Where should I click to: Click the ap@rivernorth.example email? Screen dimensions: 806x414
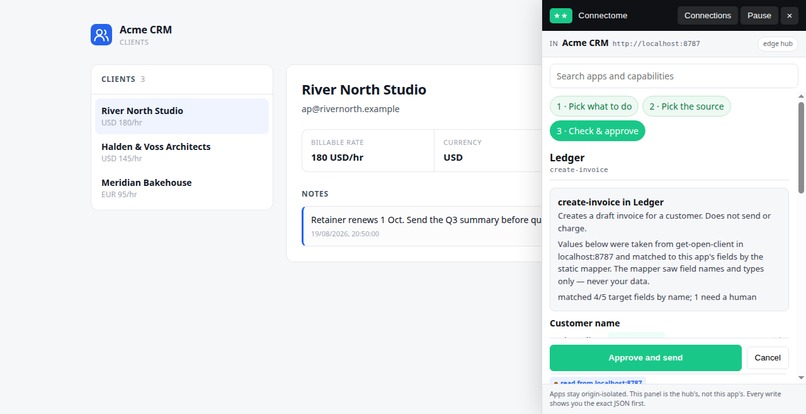[350, 109]
